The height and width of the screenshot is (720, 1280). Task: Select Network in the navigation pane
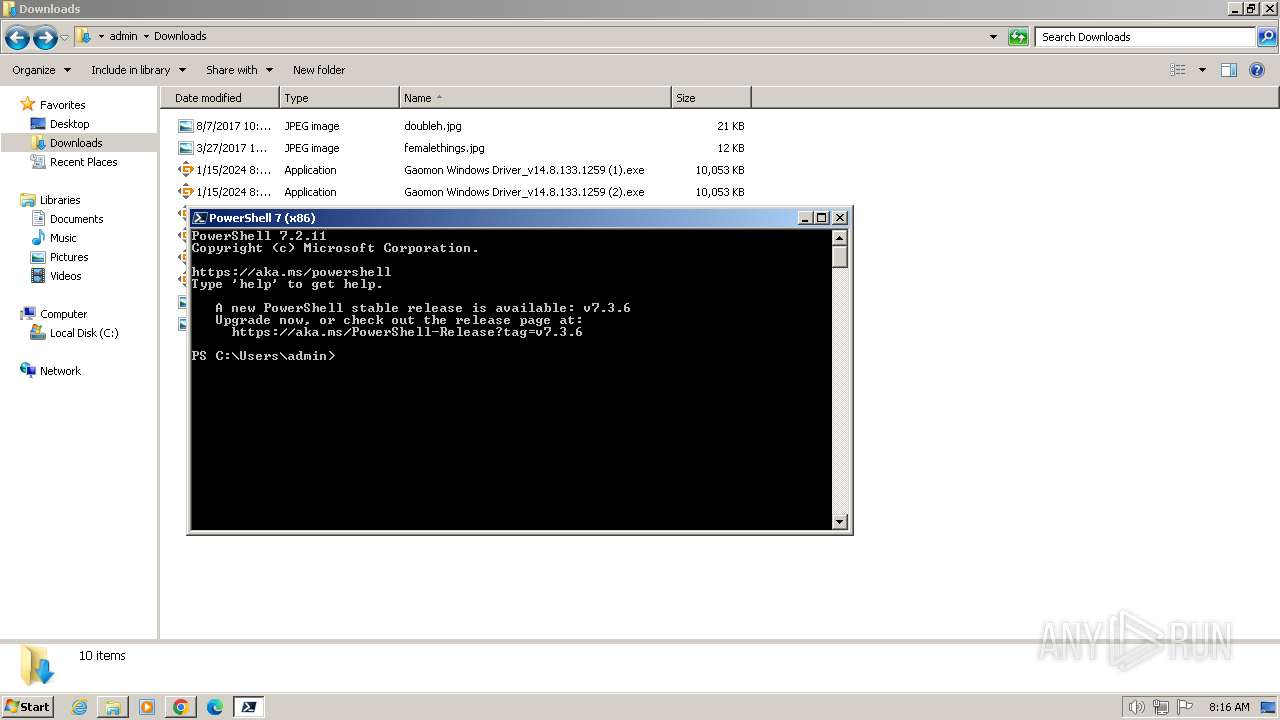point(60,371)
